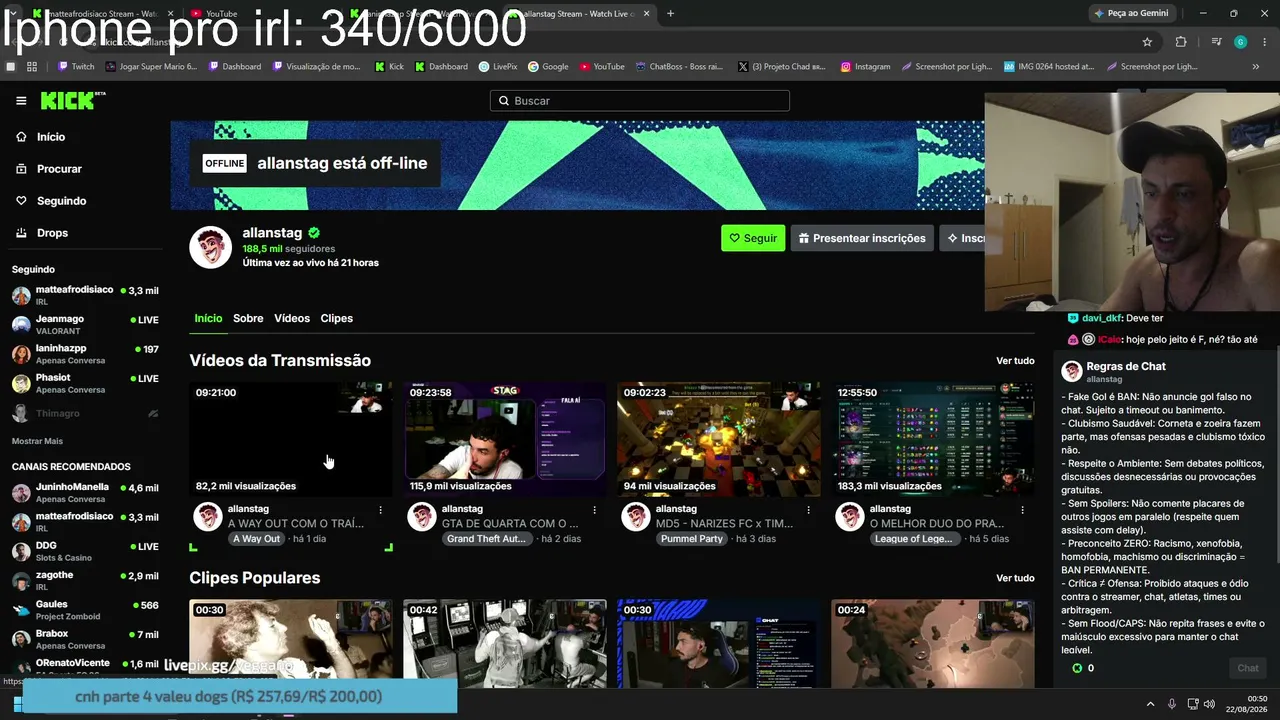Open the browser tab search dropdown
The image size is (1280, 720).
pyautogui.click(x=12, y=14)
